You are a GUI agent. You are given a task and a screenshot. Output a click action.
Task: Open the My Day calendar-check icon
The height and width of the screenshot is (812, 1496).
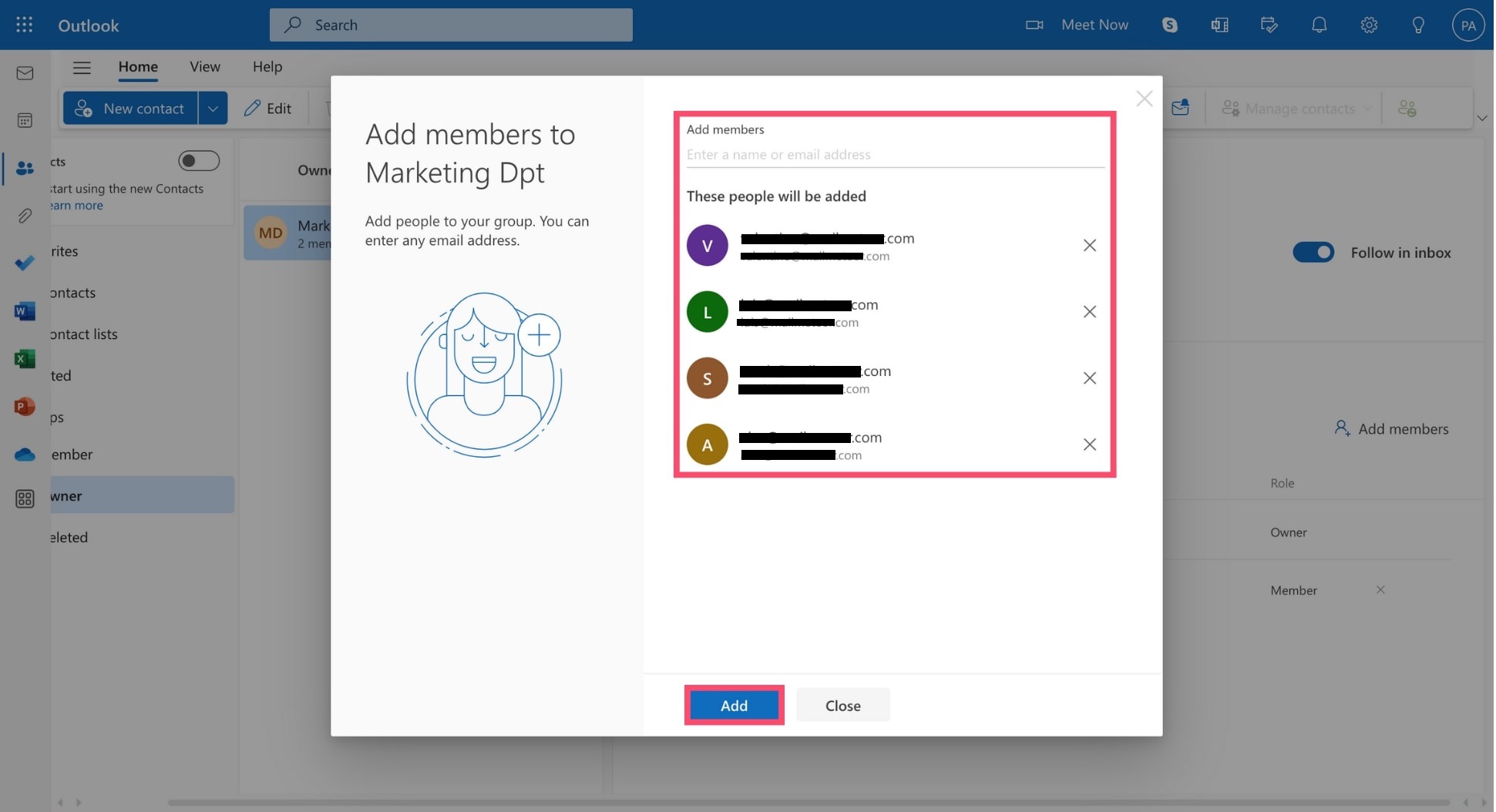coord(1270,25)
